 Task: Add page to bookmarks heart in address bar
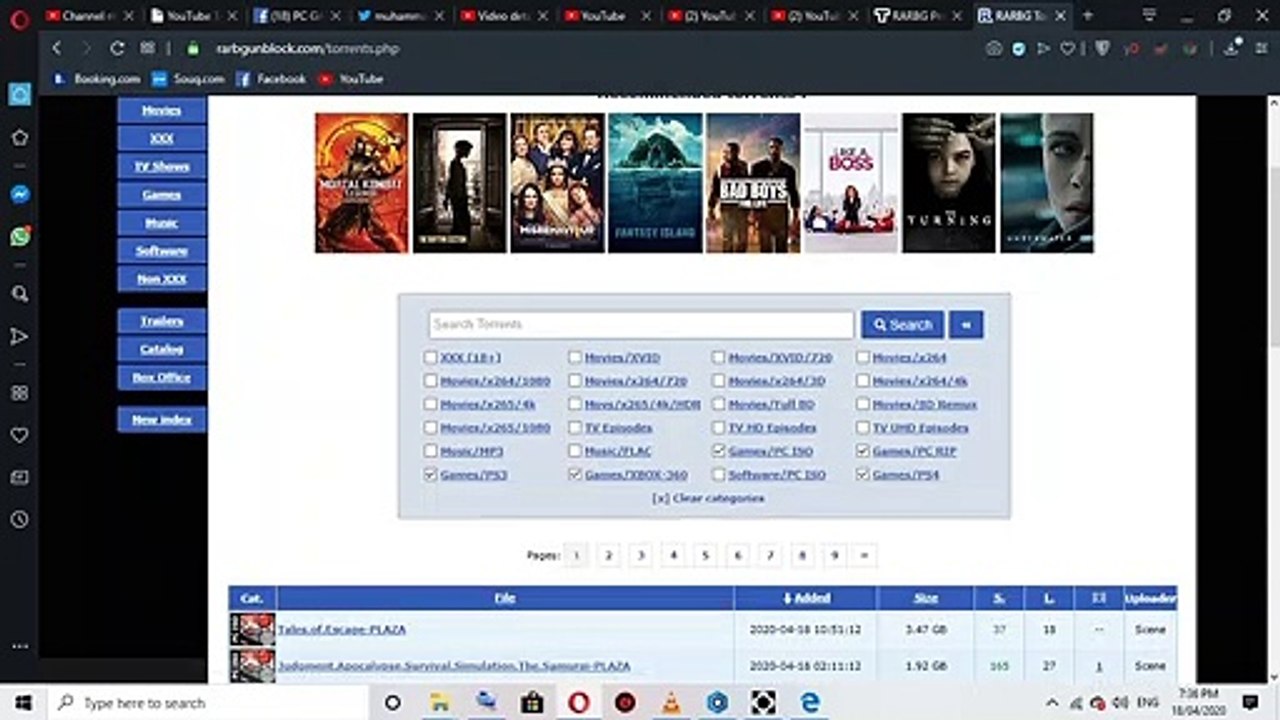(x=1068, y=48)
